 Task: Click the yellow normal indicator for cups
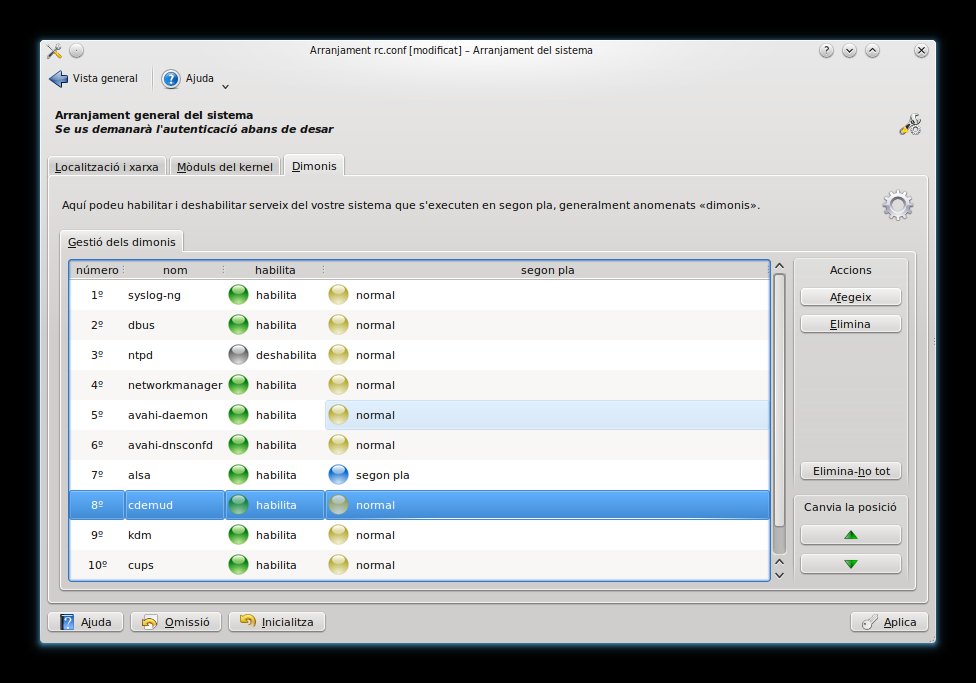[x=339, y=565]
